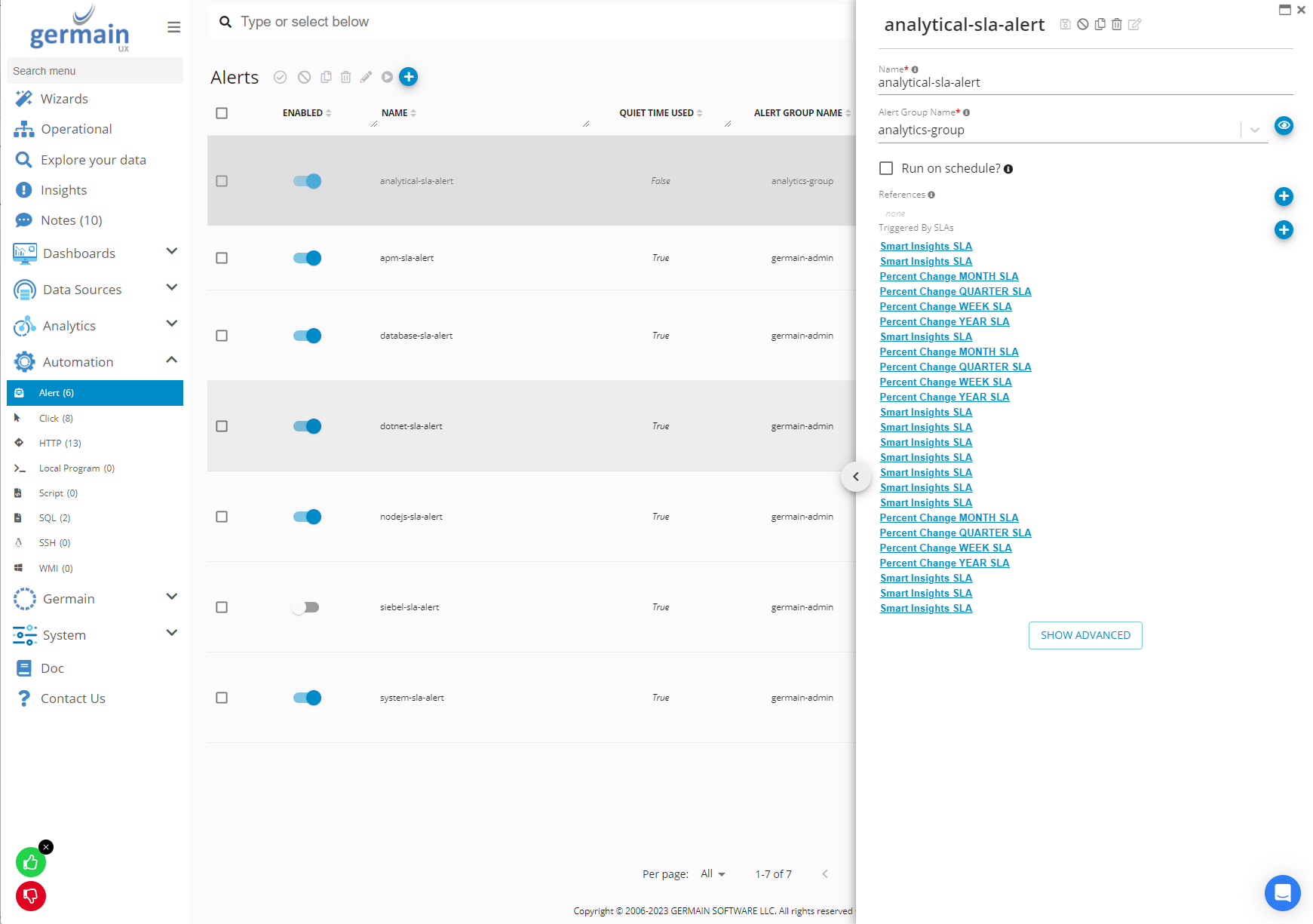
Task: Collapse the sidebar with the hamburger icon
Action: [173, 27]
